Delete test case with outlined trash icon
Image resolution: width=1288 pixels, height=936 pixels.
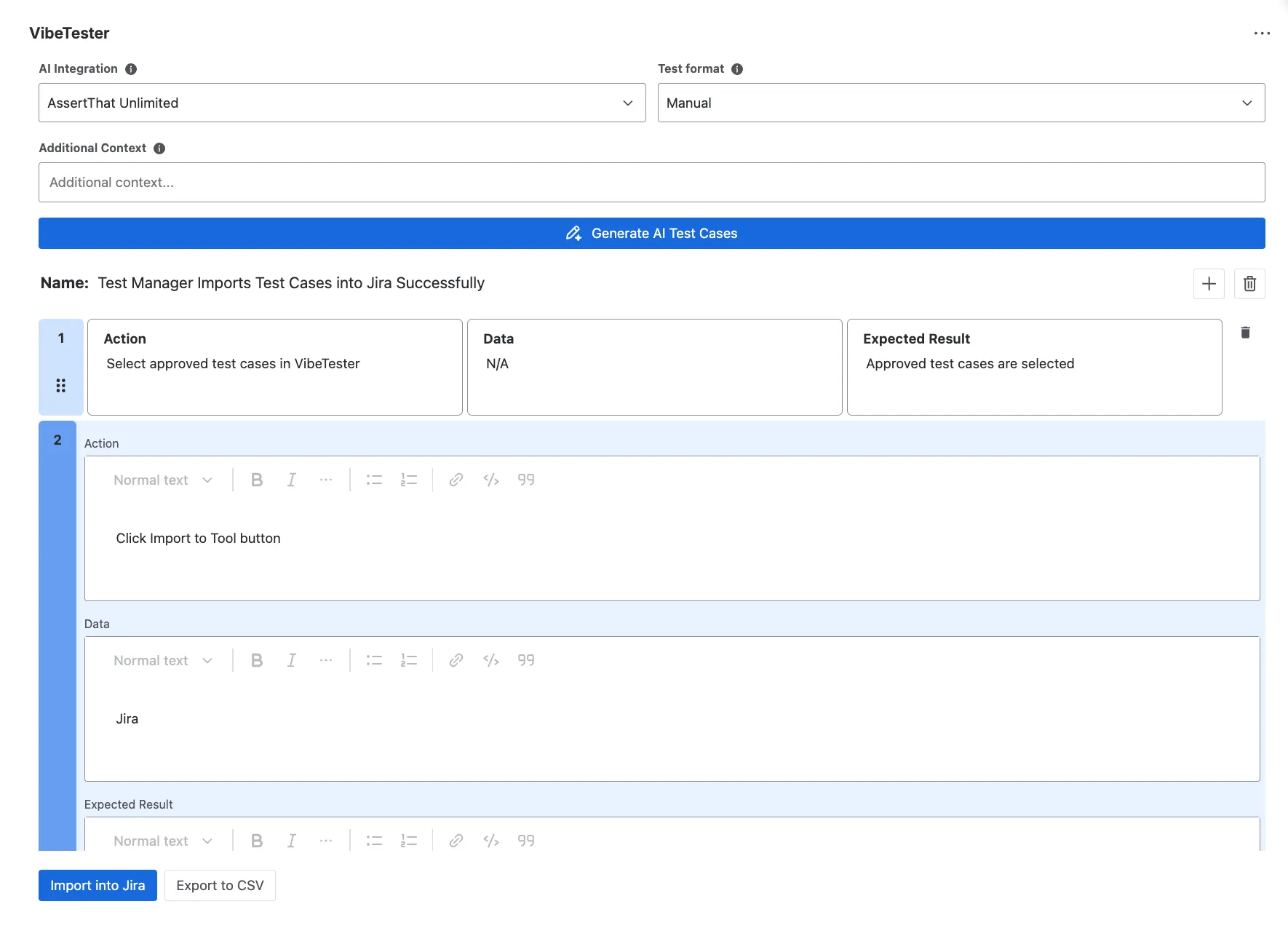point(1249,284)
